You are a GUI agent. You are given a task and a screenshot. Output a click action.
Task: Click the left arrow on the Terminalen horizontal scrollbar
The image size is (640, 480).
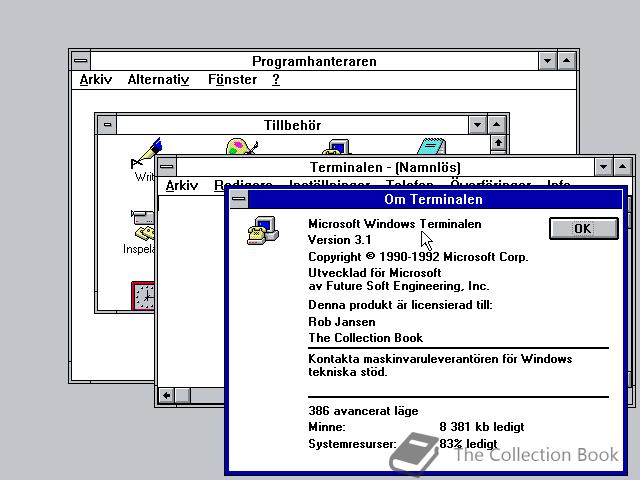pos(167,395)
